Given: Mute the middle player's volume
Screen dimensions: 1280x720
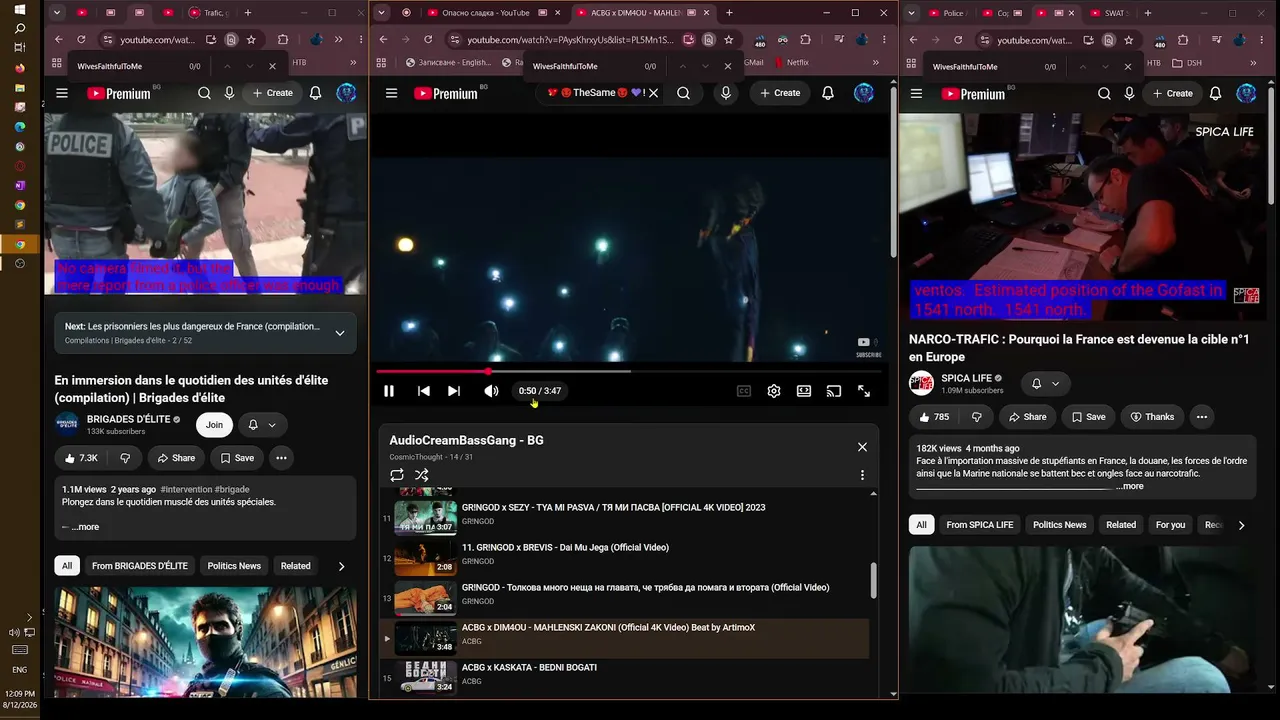Looking at the screenshot, I should pos(491,391).
